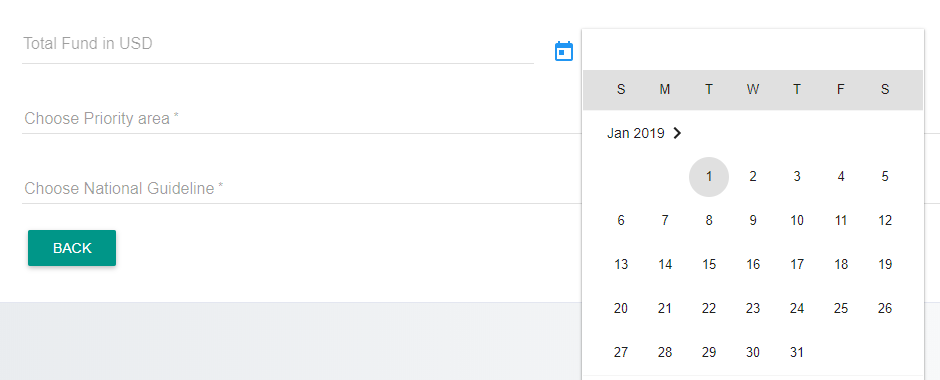Click date 5 in the first week row
940x380 pixels.
(885, 177)
